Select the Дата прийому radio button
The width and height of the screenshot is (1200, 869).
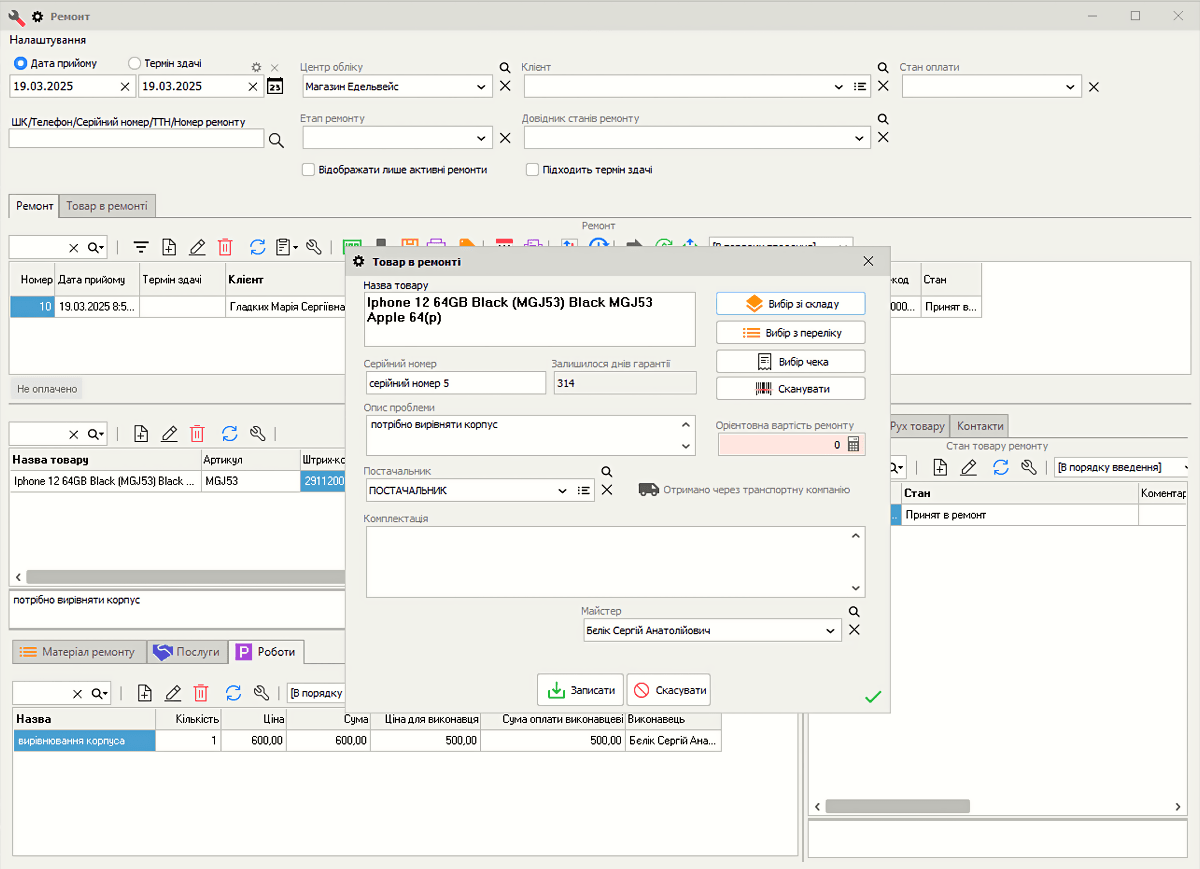coord(20,63)
